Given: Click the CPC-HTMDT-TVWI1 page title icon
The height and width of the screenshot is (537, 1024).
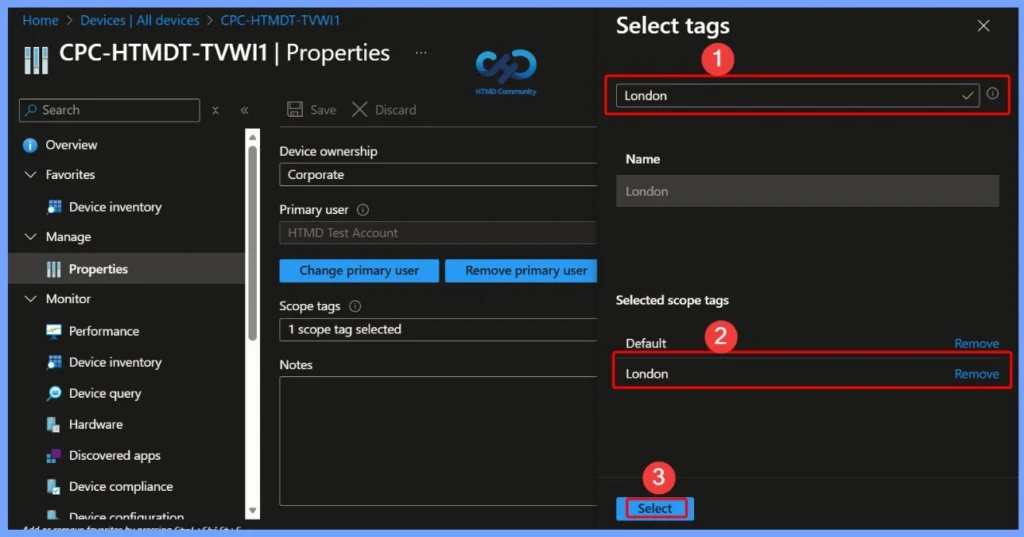Looking at the screenshot, I should pyautogui.click(x=36, y=60).
